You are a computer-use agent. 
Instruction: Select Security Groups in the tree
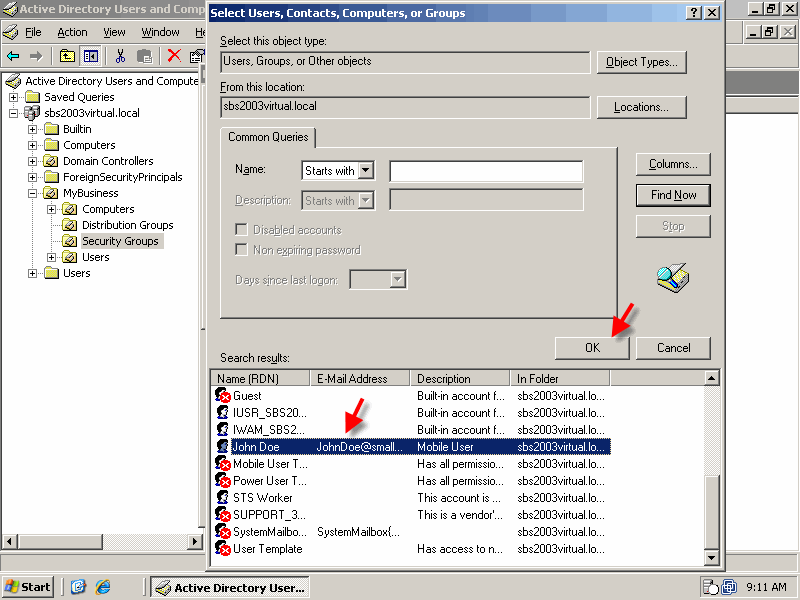pos(120,241)
